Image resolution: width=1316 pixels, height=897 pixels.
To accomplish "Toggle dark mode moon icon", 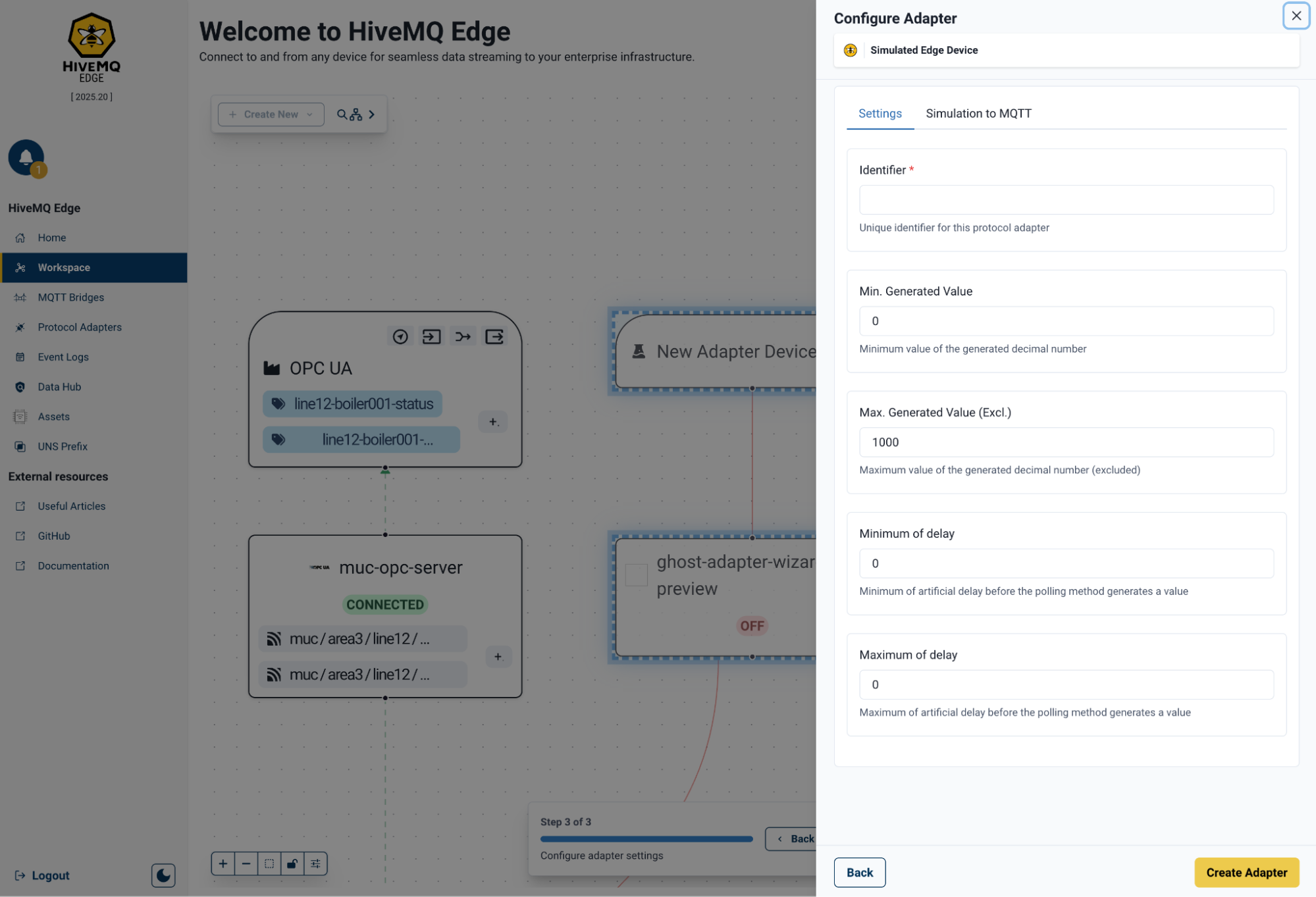I will pyautogui.click(x=163, y=875).
